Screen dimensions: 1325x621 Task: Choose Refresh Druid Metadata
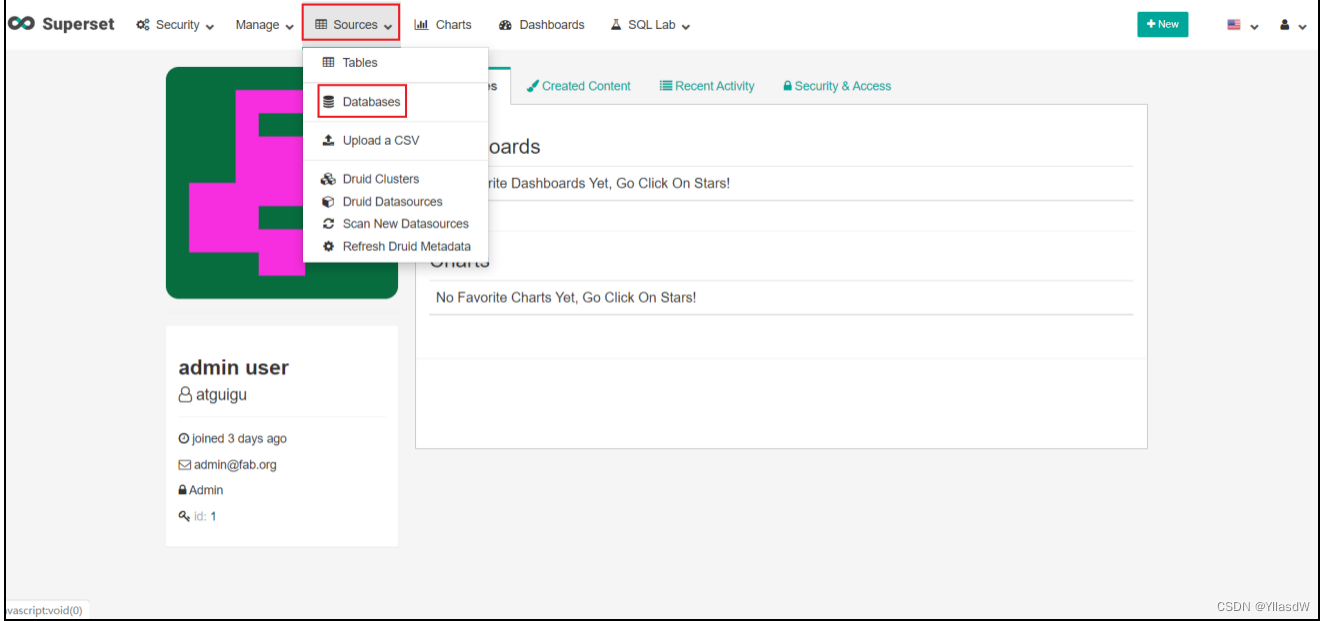click(395, 246)
